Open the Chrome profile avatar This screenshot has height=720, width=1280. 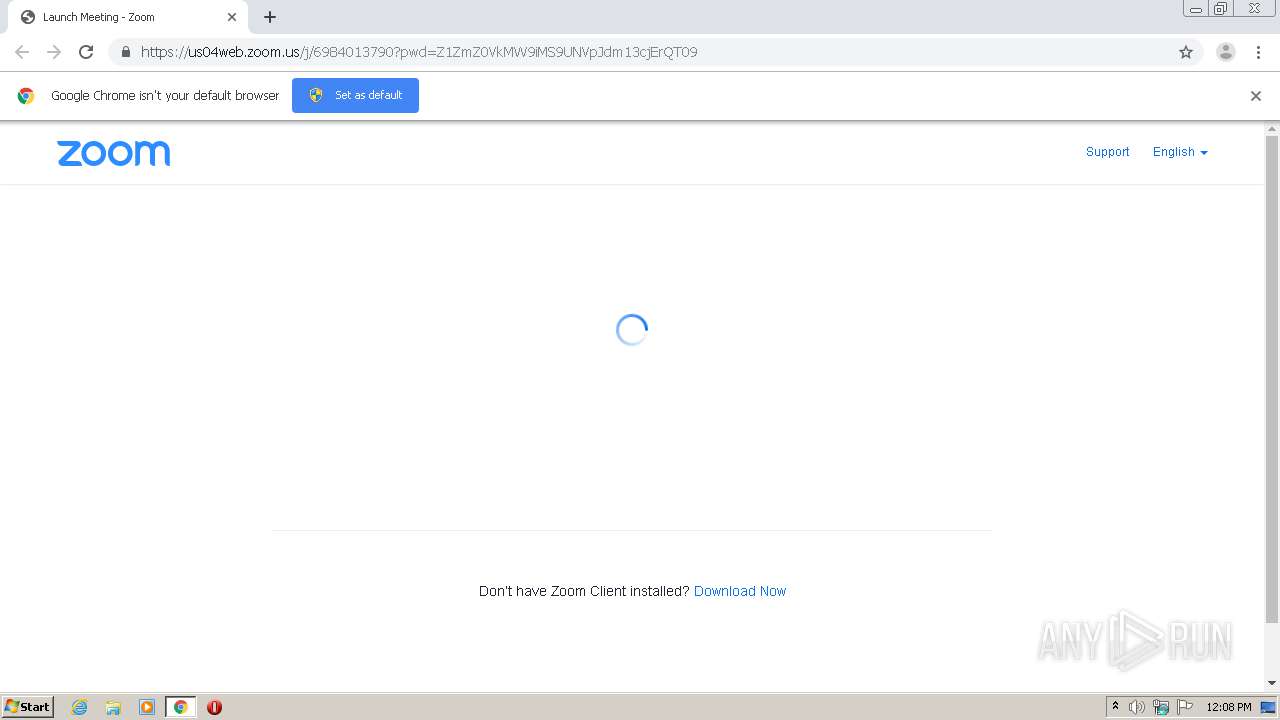point(1226,52)
